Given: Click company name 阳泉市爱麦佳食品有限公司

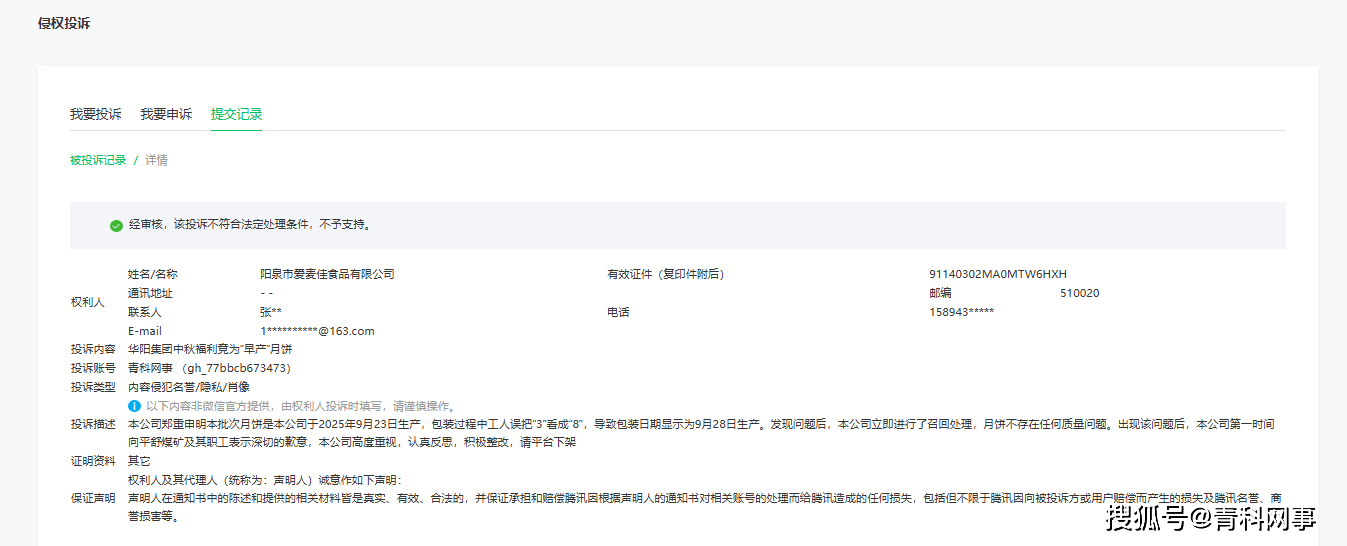Looking at the screenshot, I should tap(327, 274).
